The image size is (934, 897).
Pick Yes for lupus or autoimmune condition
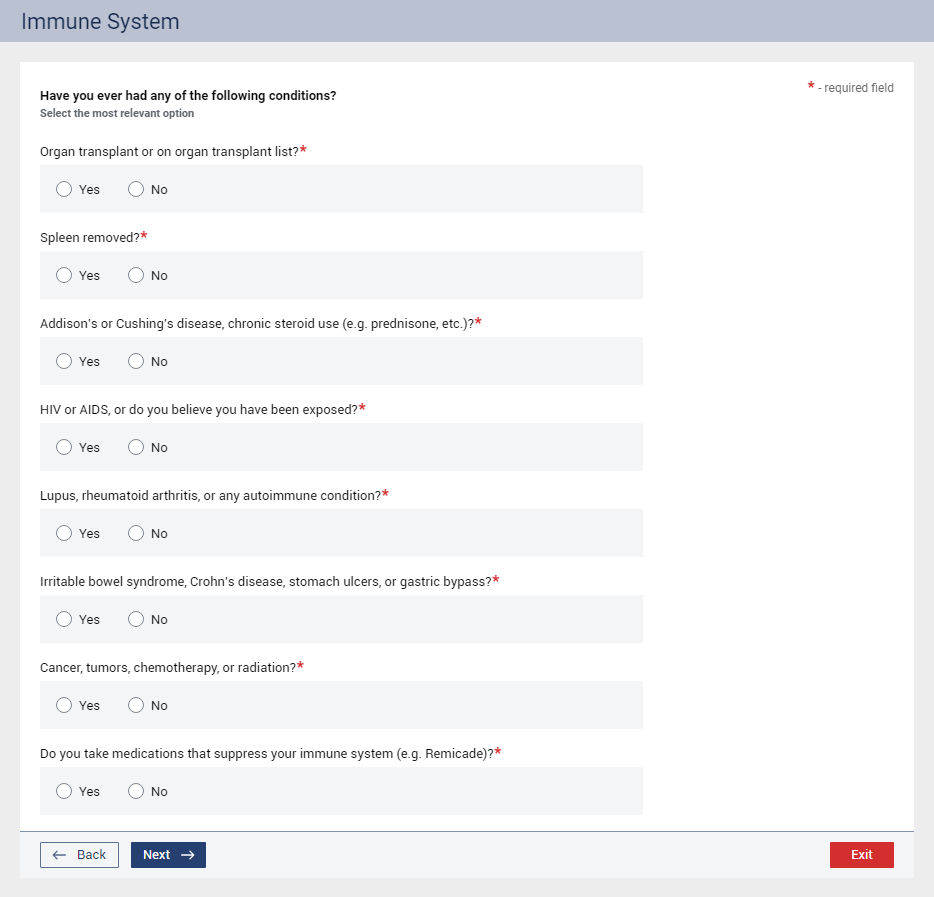coord(64,533)
